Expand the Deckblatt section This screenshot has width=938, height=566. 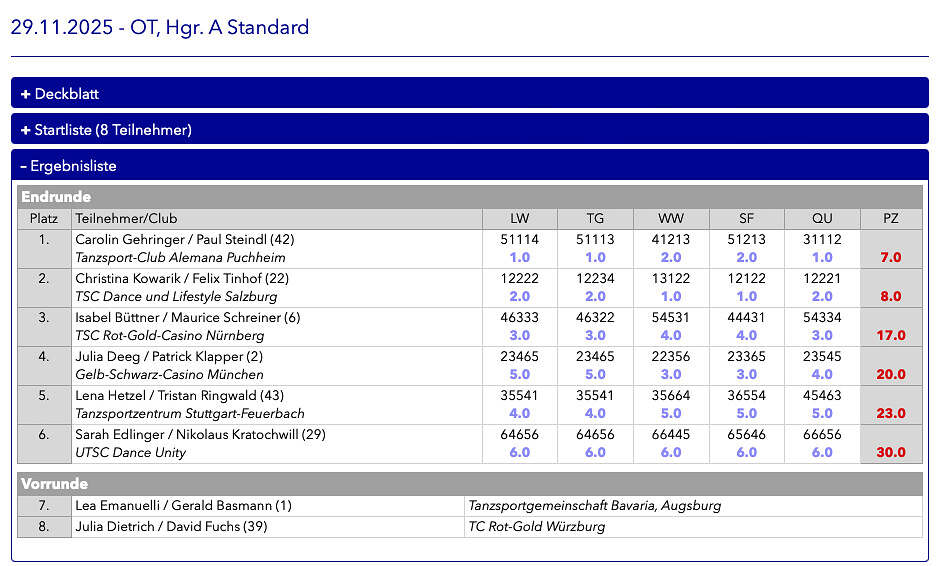point(60,94)
